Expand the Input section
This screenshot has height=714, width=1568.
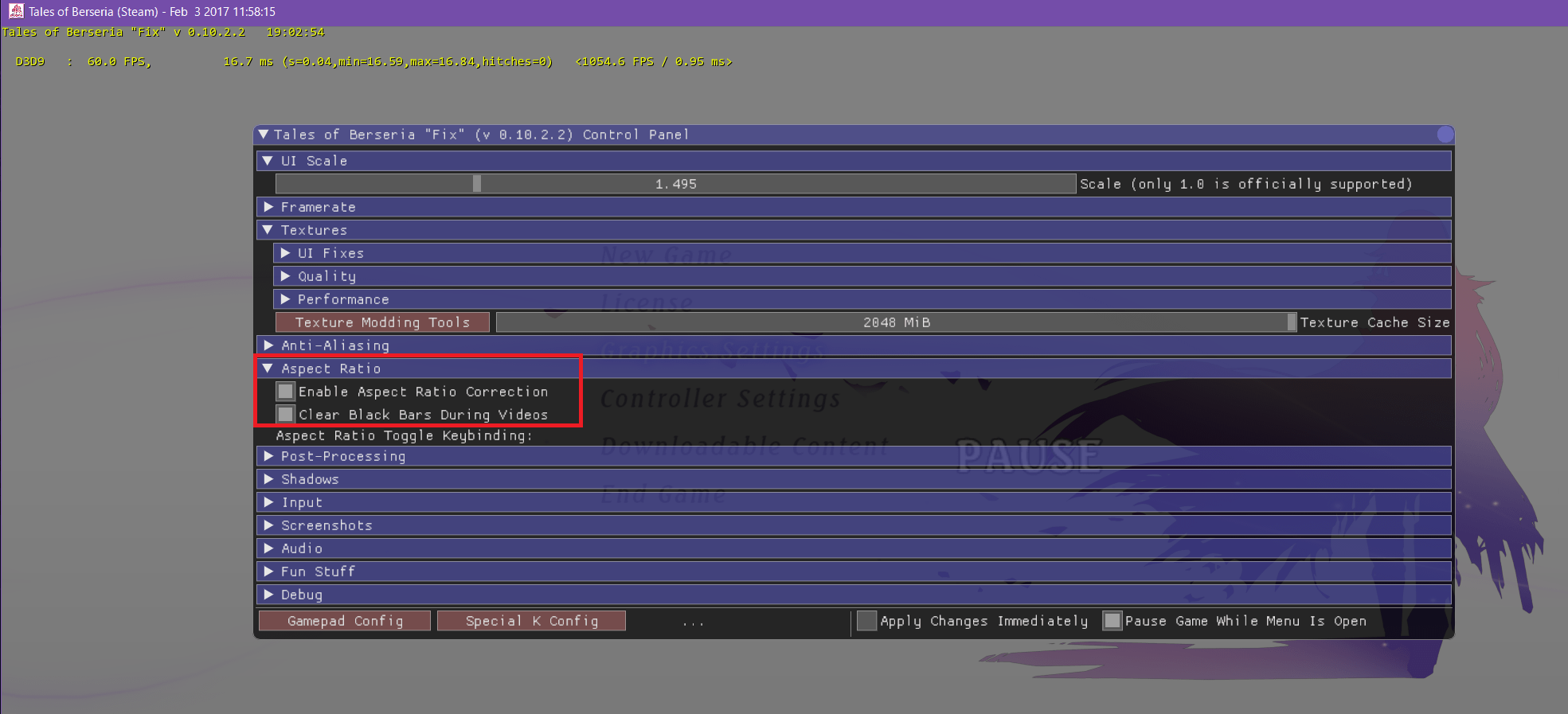(x=854, y=502)
